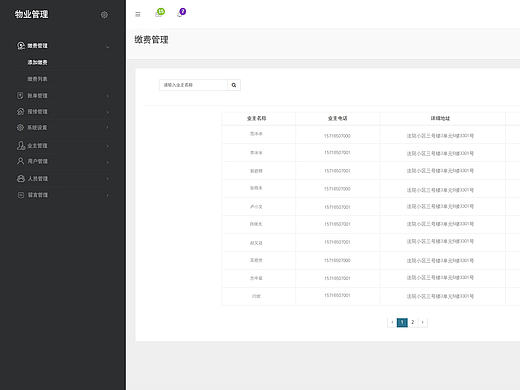Expand the 业主管理 chevron

coord(108,146)
